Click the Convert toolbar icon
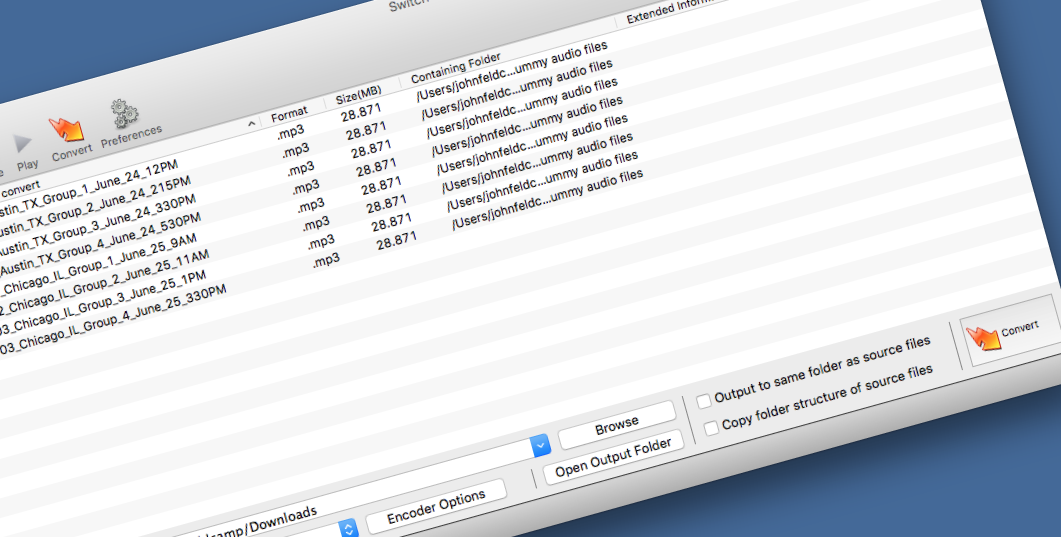The height and width of the screenshot is (537, 1061). [x=68, y=139]
